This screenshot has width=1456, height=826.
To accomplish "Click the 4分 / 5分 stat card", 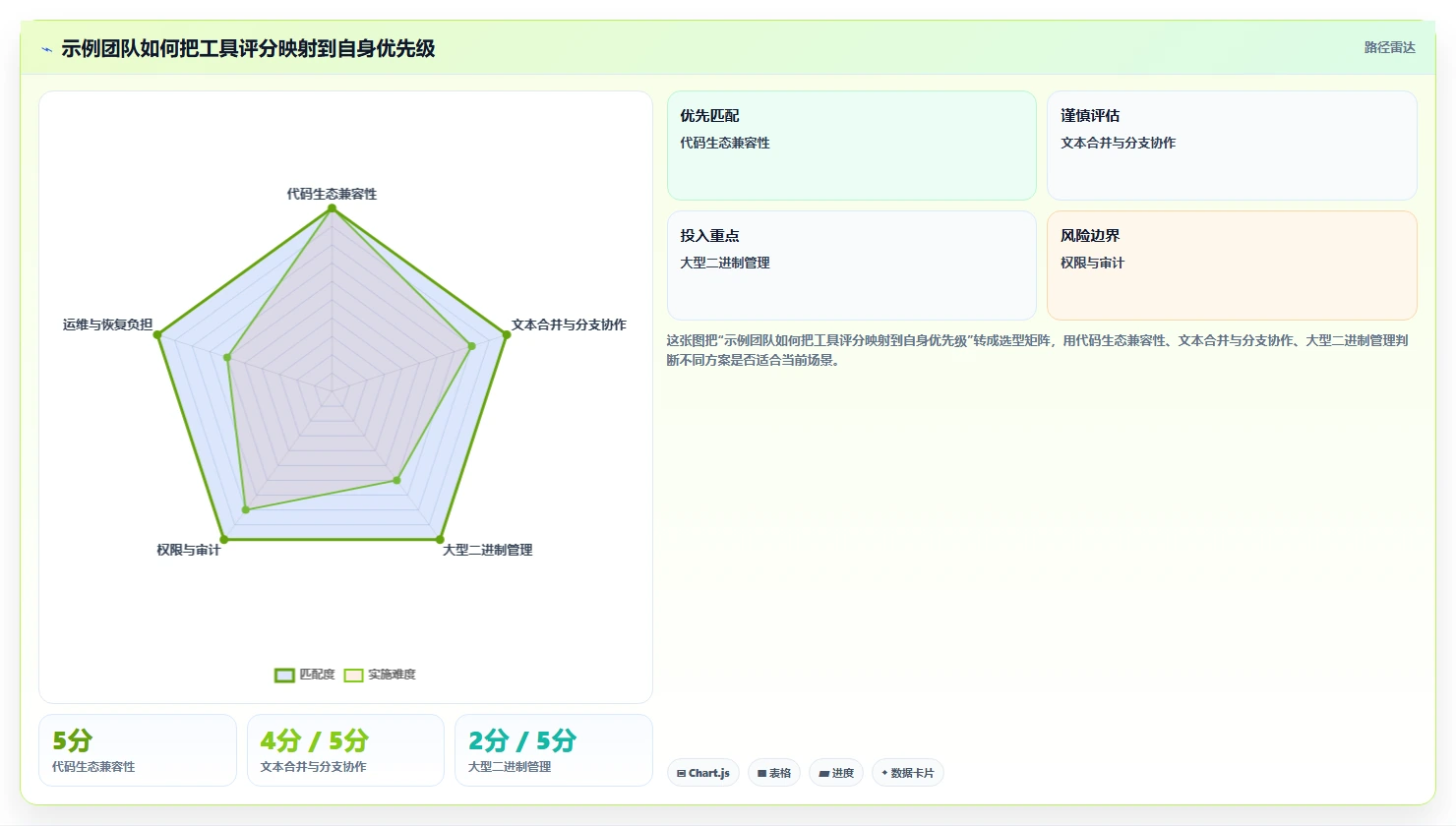I will [345, 750].
